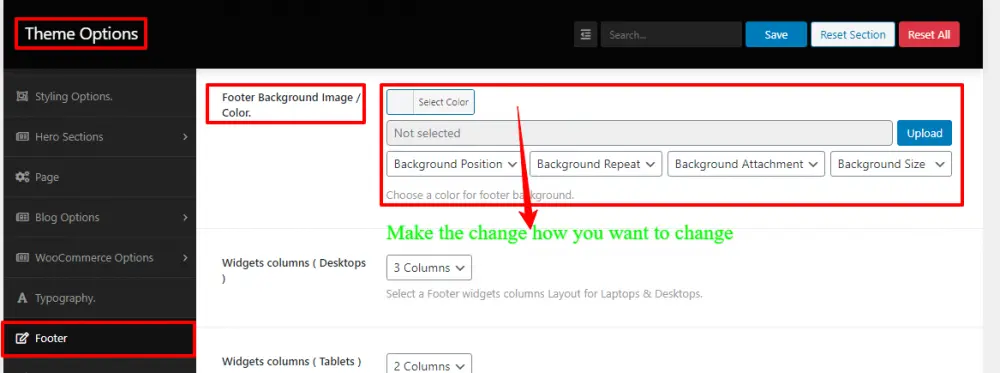Click the Footer edit icon in sidebar

click(22, 338)
